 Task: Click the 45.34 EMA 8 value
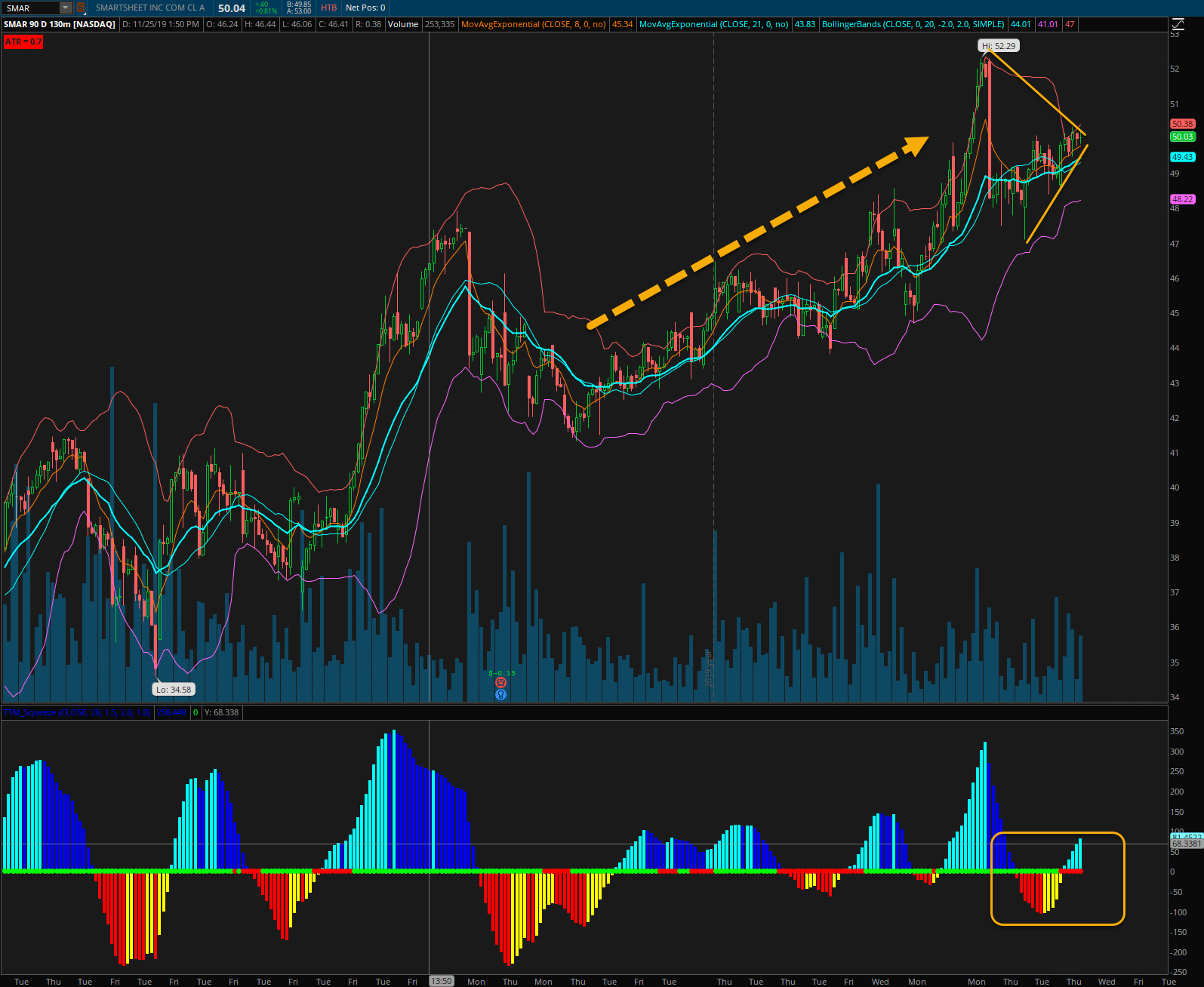tap(623, 24)
